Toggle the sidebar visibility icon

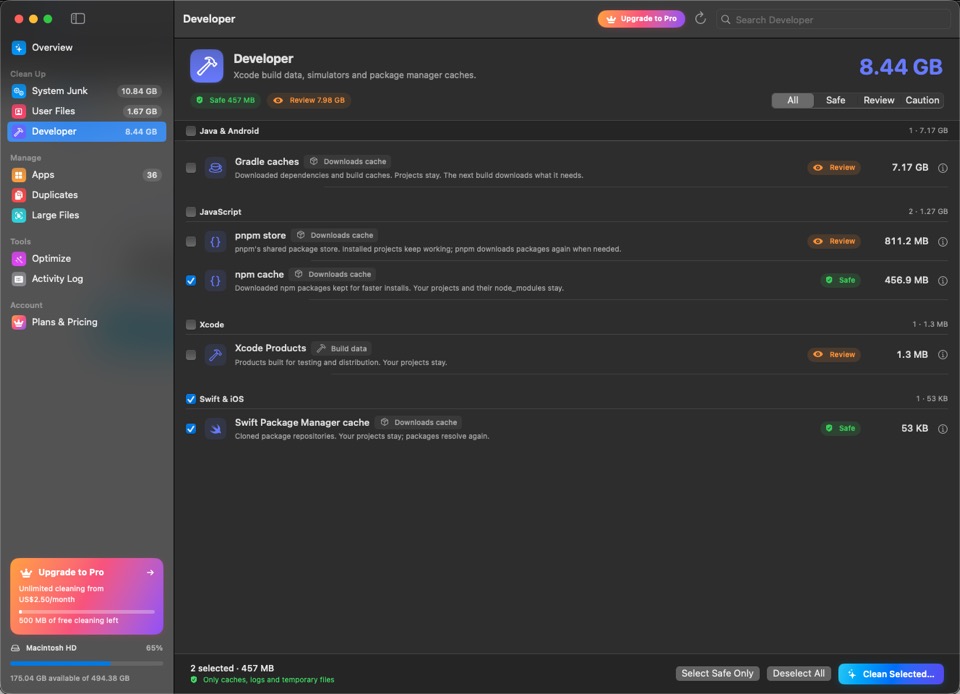coord(78,18)
